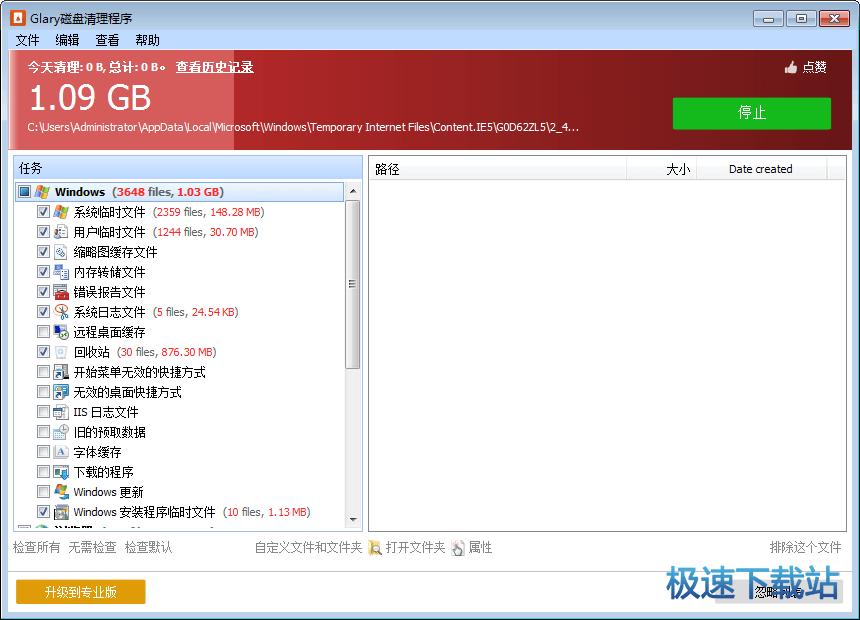This screenshot has height=620, width=860.
Task: Open the 文件 menu
Action: click(x=27, y=40)
